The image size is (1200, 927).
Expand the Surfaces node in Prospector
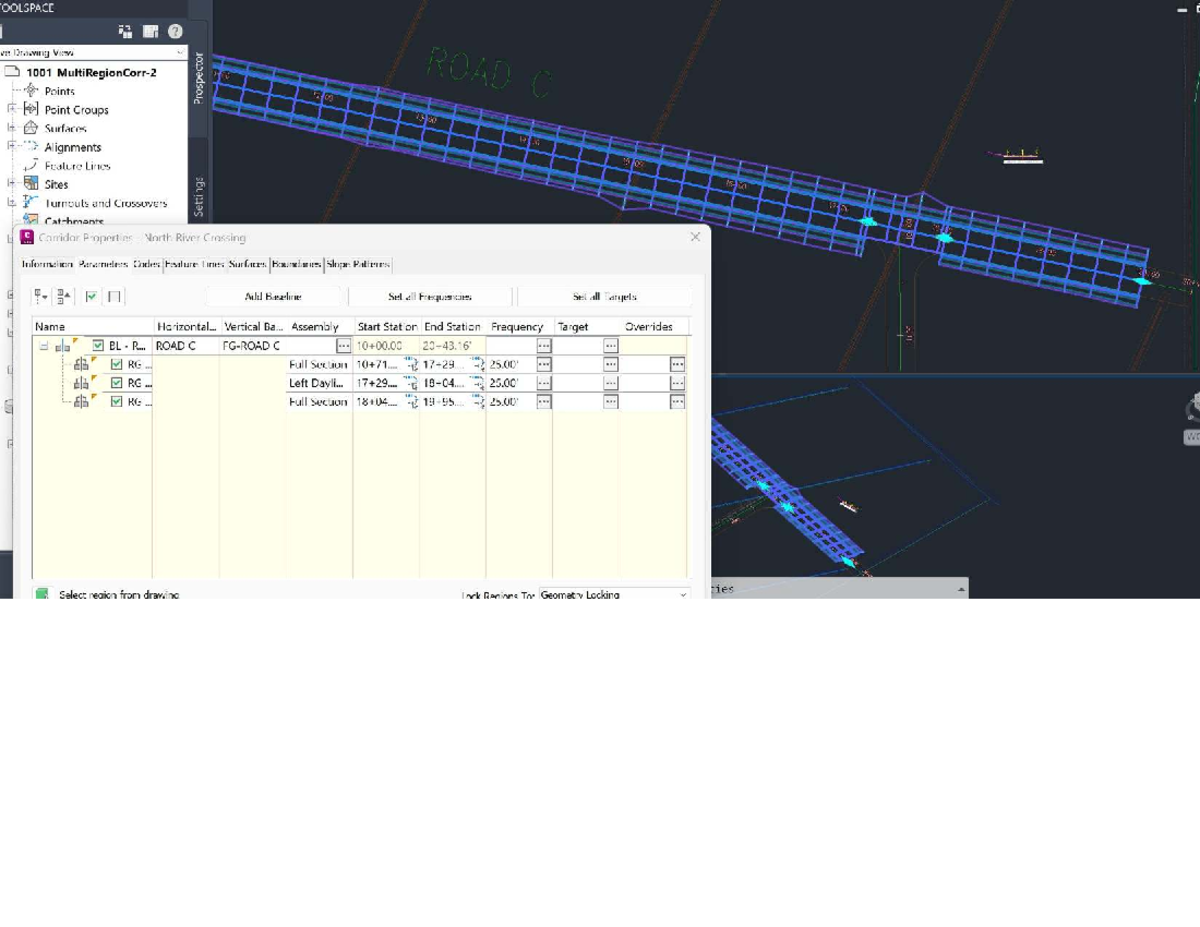(11, 128)
